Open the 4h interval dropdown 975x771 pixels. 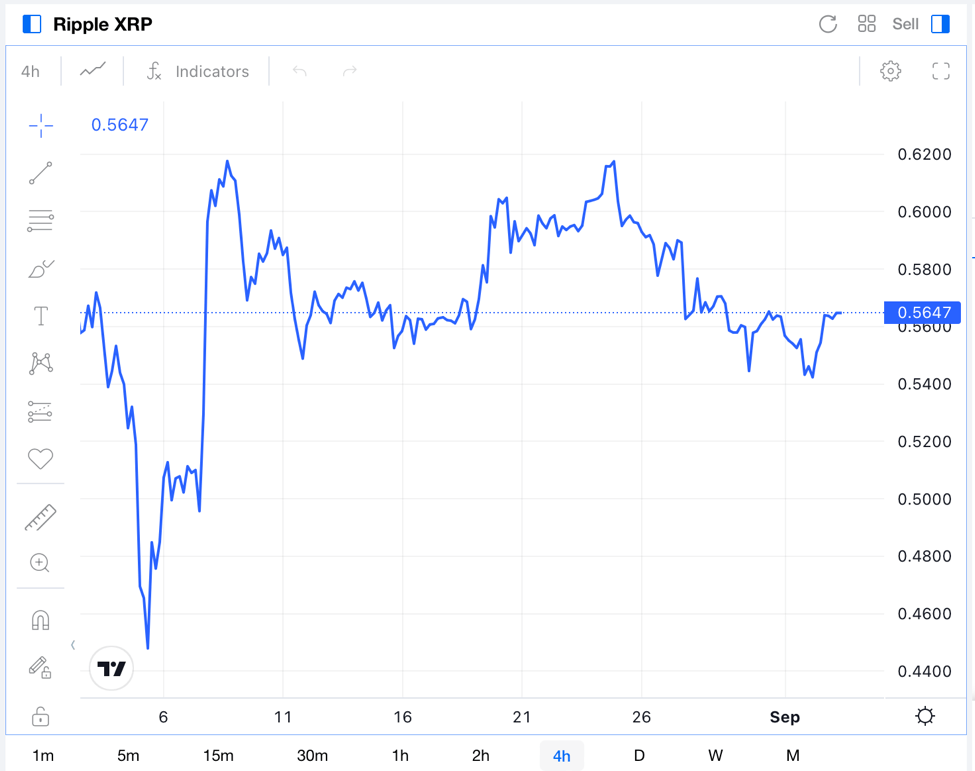click(31, 71)
